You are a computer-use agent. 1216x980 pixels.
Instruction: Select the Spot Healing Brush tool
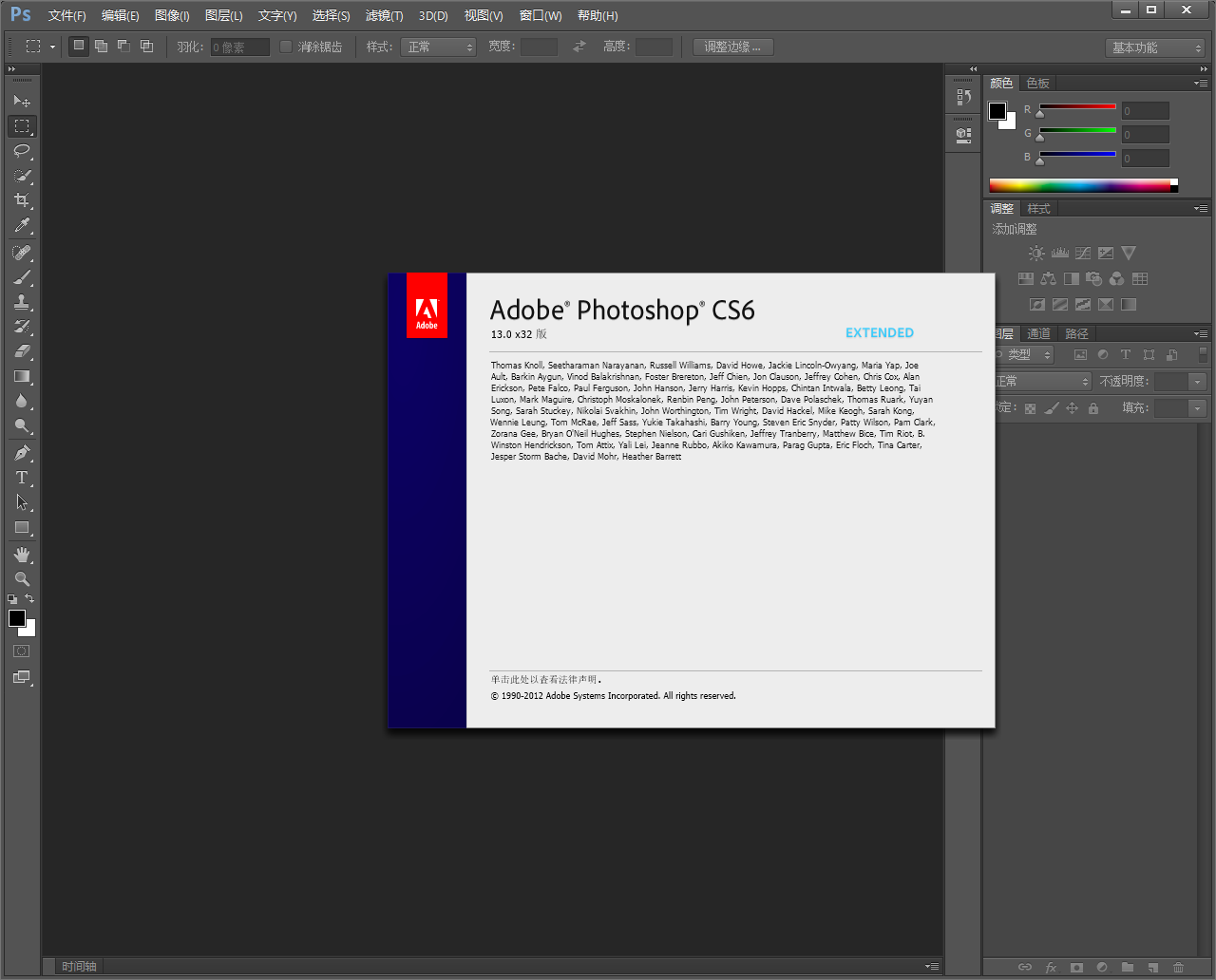pyautogui.click(x=22, y=253)
